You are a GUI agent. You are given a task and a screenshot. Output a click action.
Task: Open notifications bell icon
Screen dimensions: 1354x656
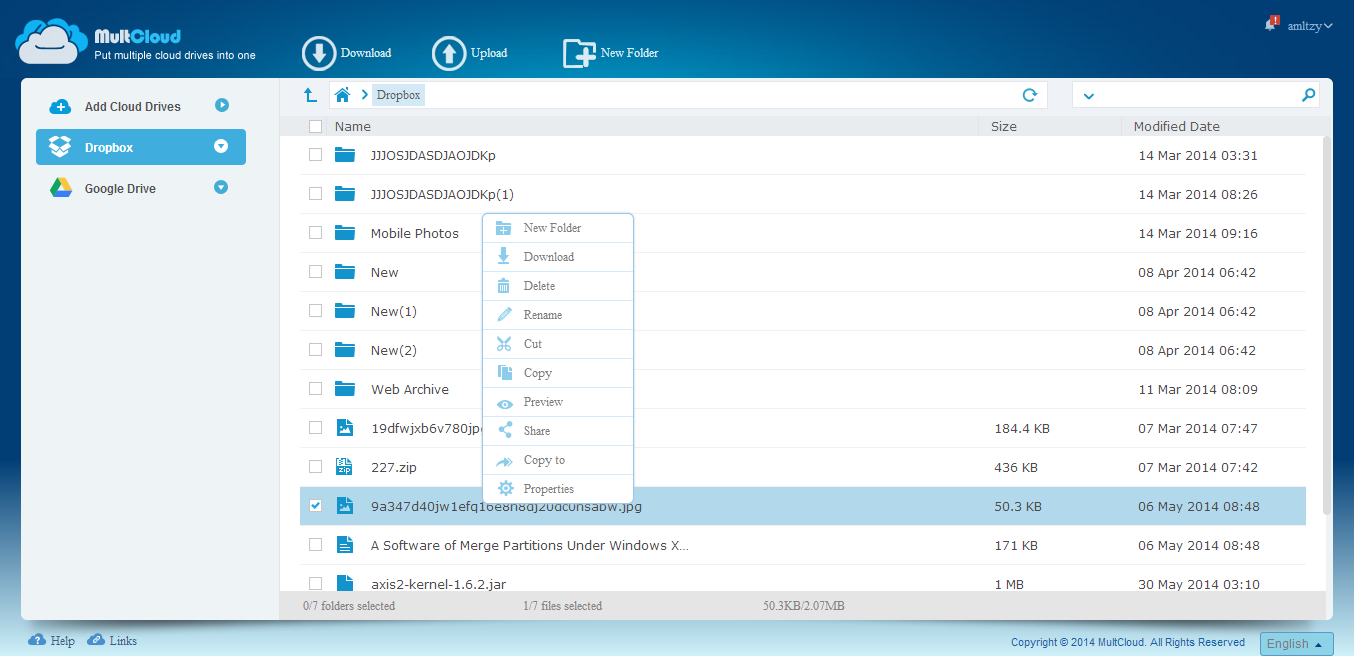1270,24
